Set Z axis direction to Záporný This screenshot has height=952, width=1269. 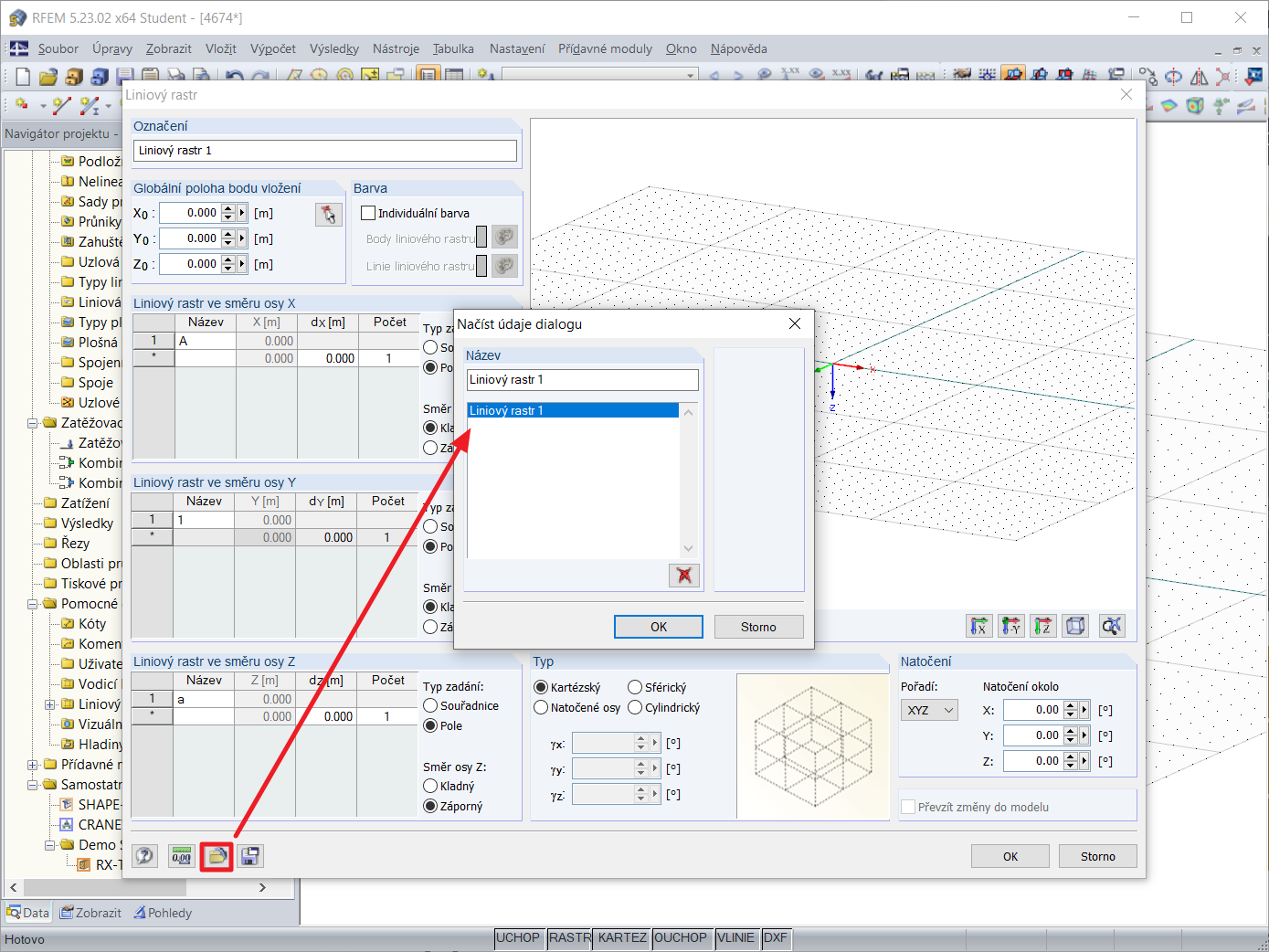(x=430, y=806)
